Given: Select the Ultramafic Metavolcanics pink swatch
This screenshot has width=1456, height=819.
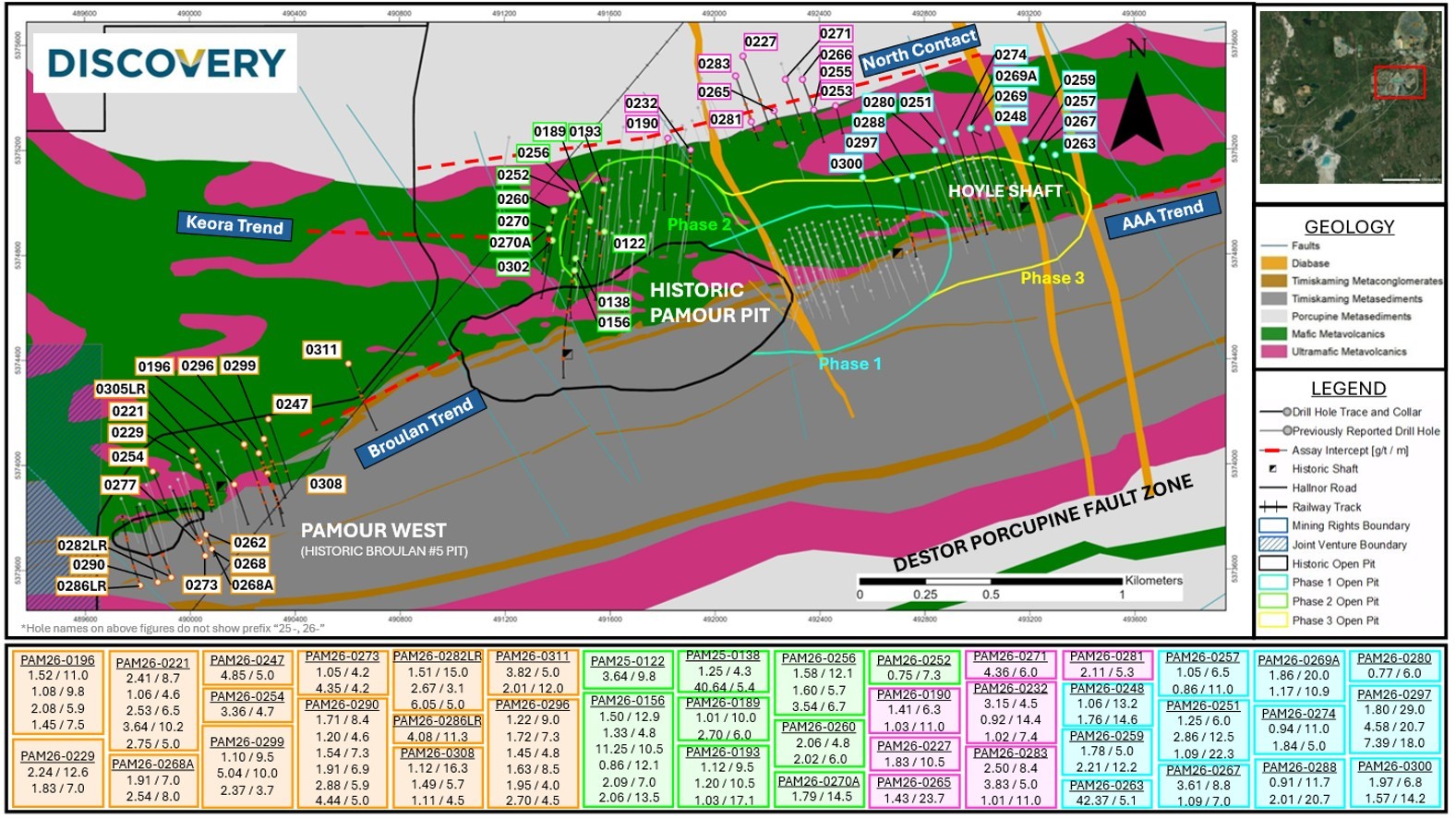Looking at the screenshot, I should point(1273,352).
